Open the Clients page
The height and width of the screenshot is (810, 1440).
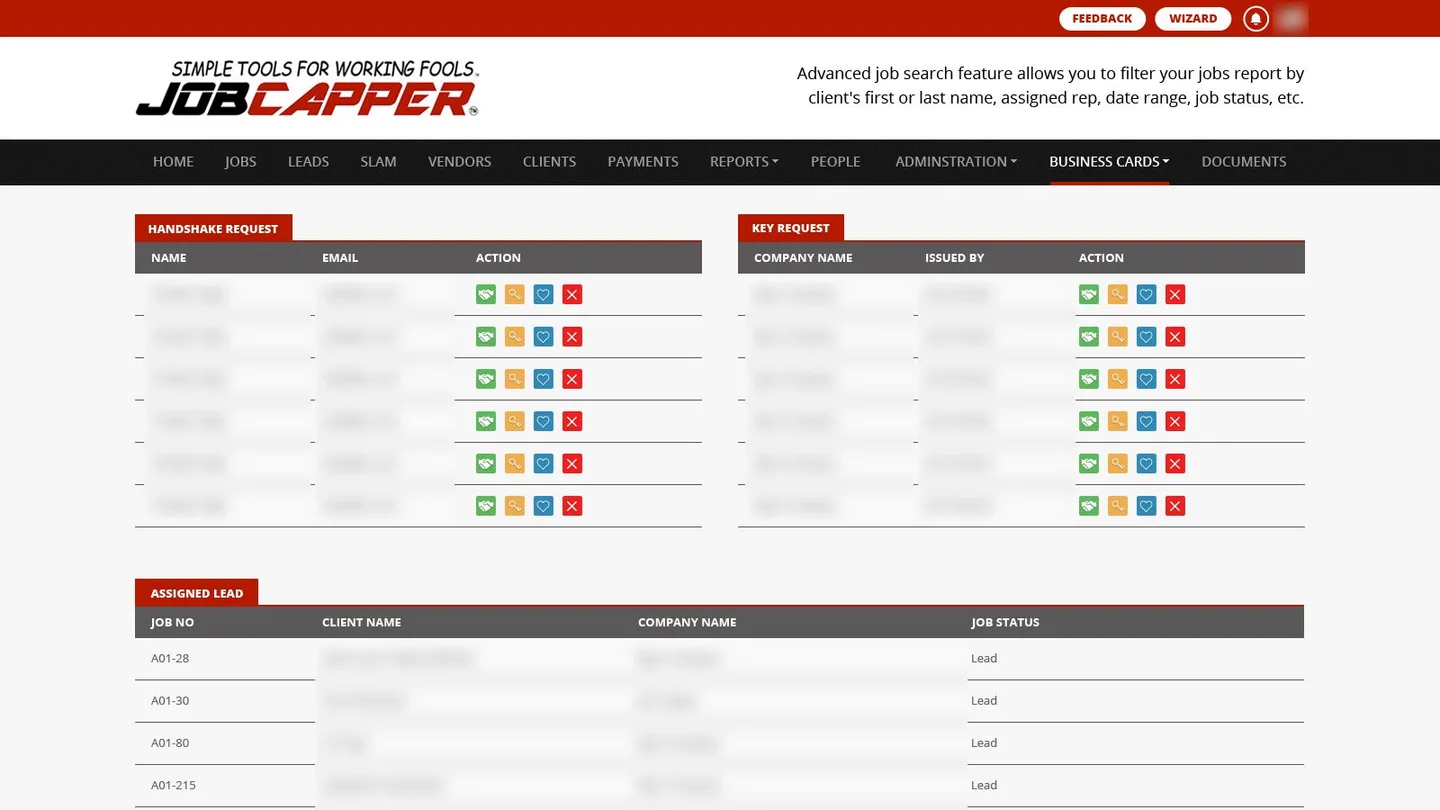pos(549,161)
